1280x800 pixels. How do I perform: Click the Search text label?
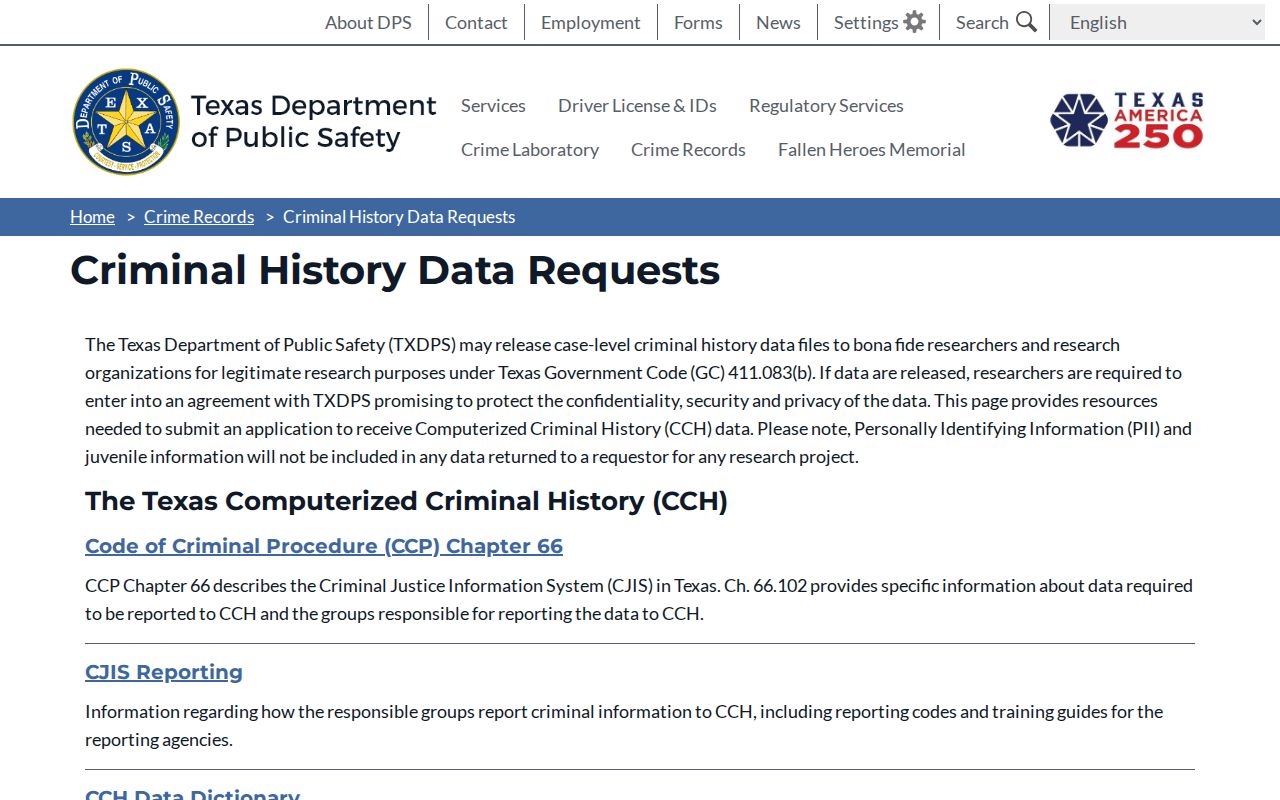(982, 22)
